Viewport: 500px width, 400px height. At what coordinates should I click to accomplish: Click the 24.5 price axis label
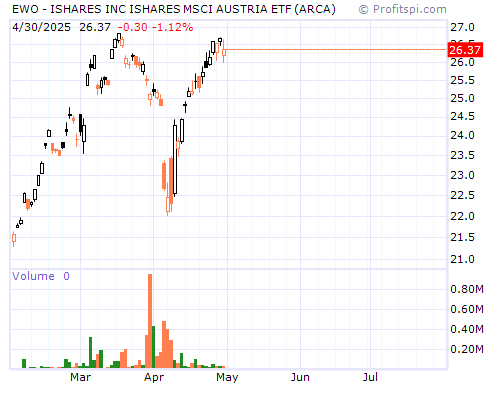click(x=462, y=116)
